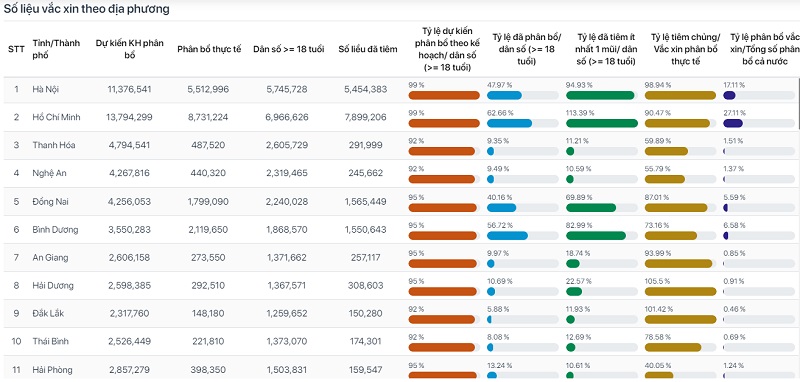Click the orange 99% bar for Hà Nội

coord(444,95)
